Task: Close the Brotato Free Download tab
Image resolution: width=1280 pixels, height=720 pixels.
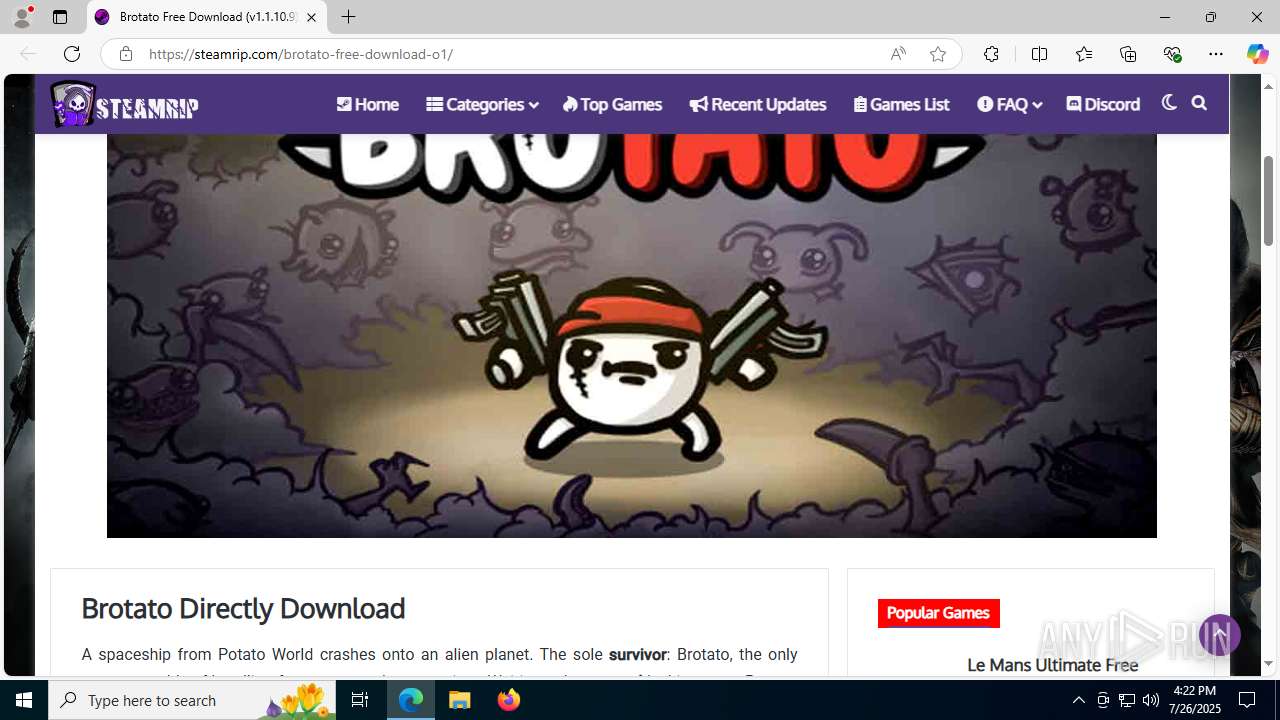Action: 311,17
